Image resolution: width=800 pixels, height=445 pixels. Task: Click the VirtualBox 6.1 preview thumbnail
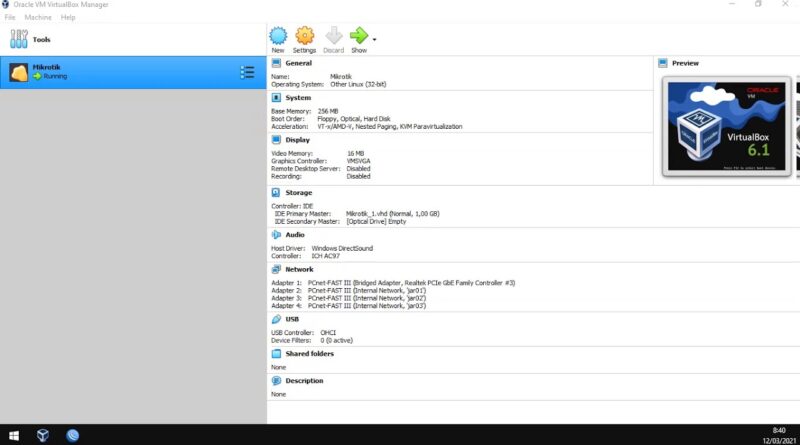pos(727,127)
